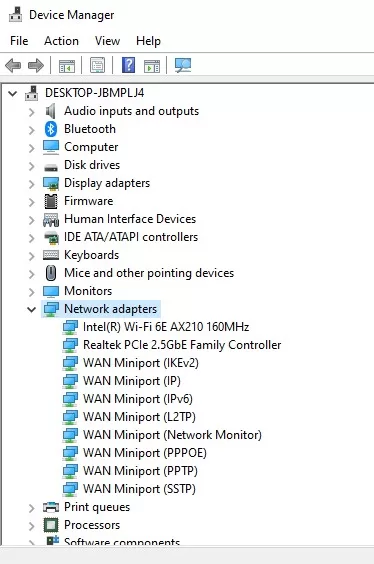Open the File menu
Image resolution: width=374 pixels, height=564 pixels.
click(19, 41)
